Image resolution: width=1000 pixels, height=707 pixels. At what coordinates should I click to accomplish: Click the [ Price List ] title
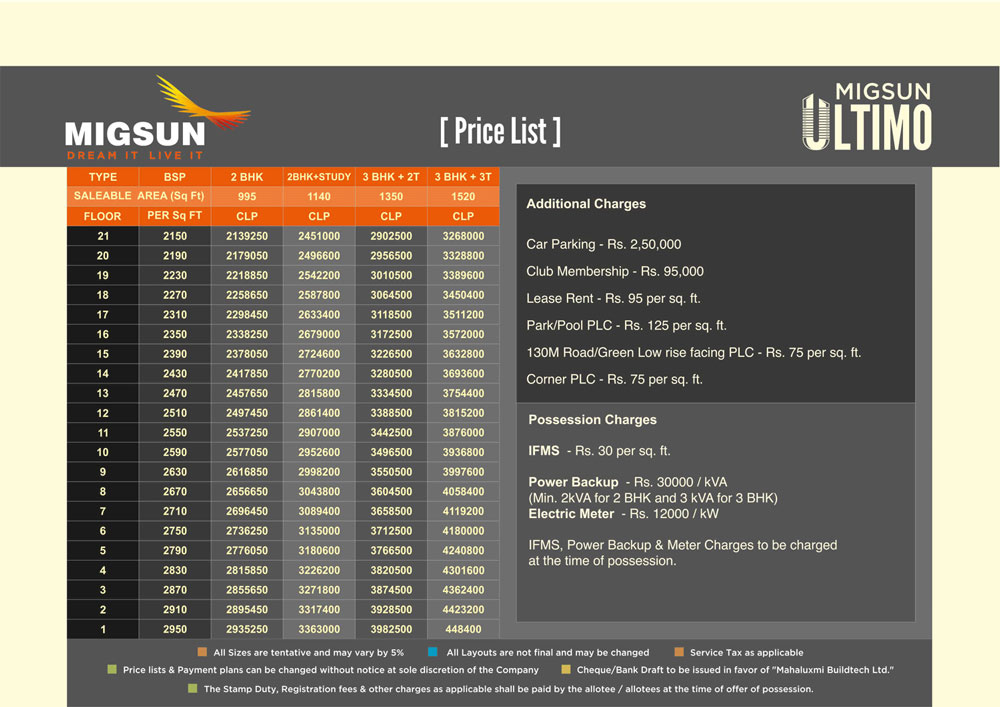tap(500, 130)
